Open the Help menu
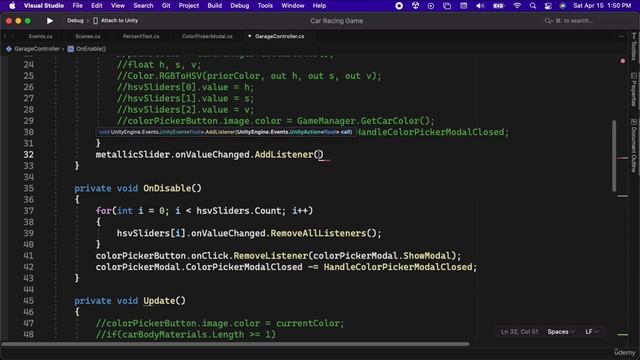The image size is (640, 360). pos(319,6)
